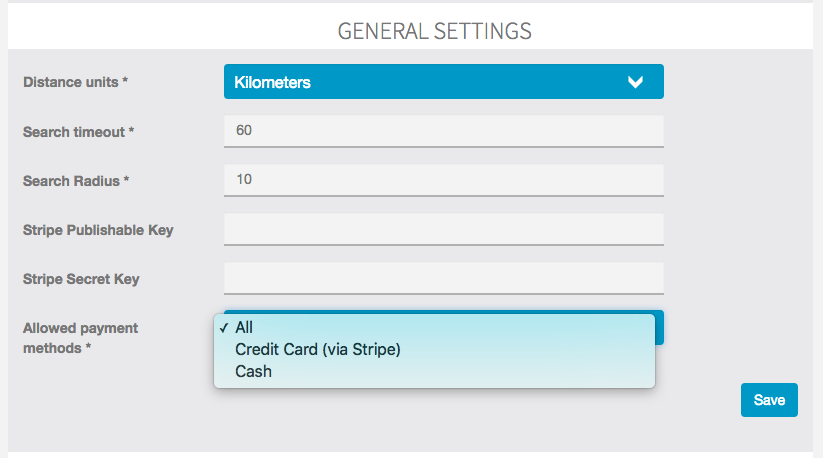823x458 pixels.
Task: Click the Stripe Secret Key label
Action: (x=81, y=279)
